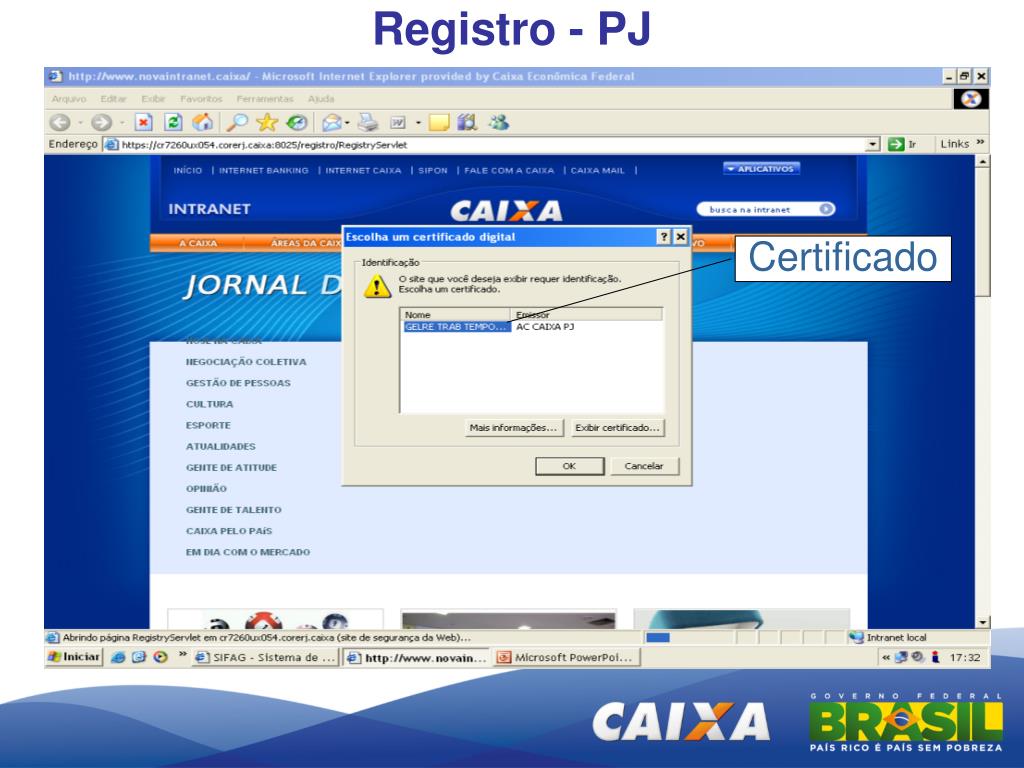Screen dimensions: 1024x768
Task: Open the CAIXA MAIL link
Action: 598,170
